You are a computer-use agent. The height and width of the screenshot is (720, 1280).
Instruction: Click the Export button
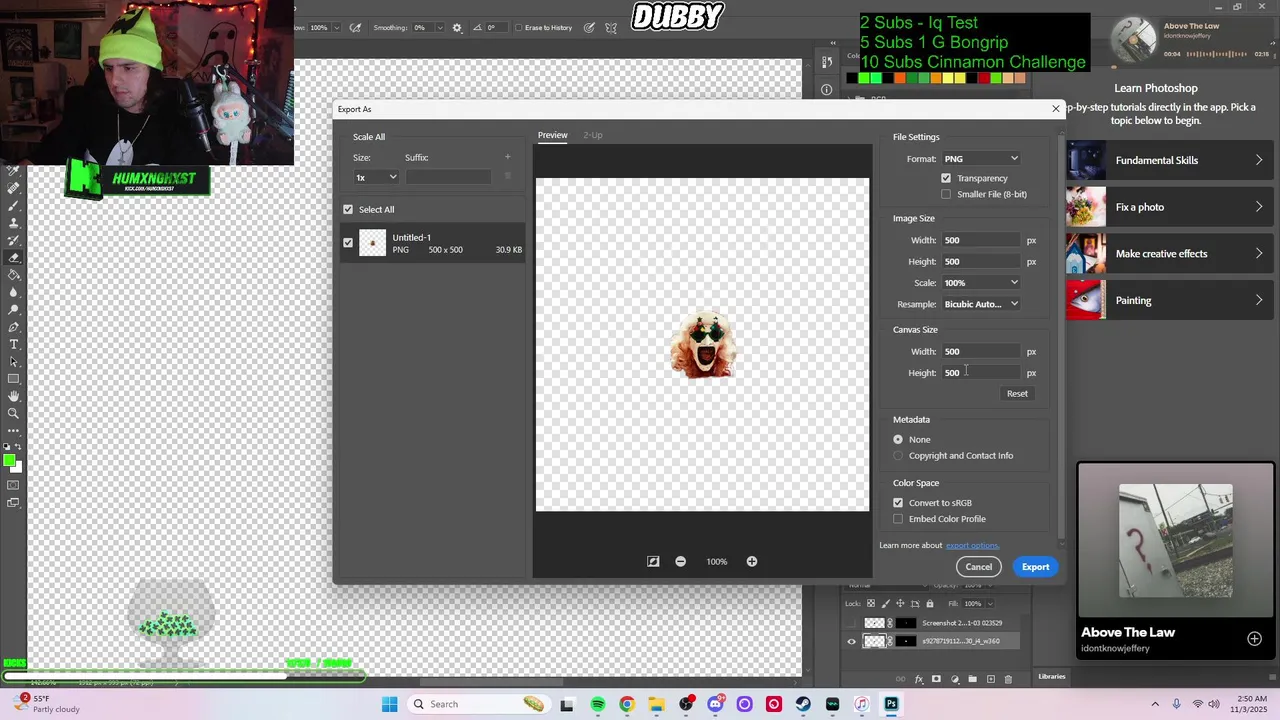1035,567
